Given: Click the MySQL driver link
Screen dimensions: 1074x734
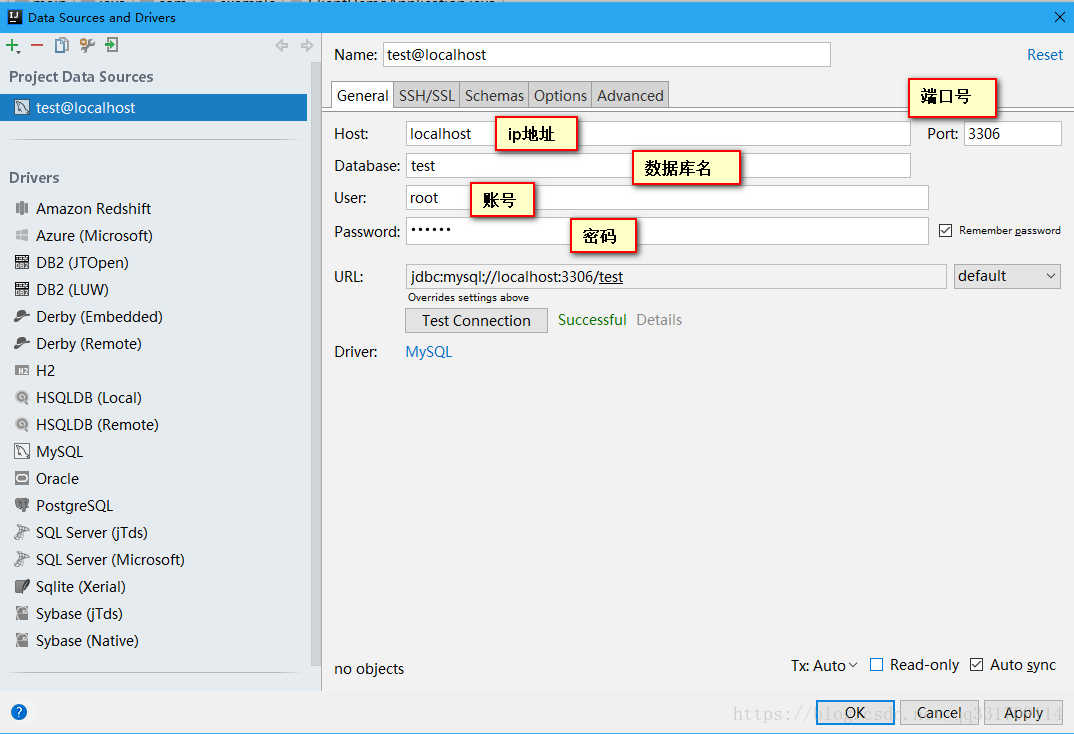Looking at the screenshot, I should point(429,352).
